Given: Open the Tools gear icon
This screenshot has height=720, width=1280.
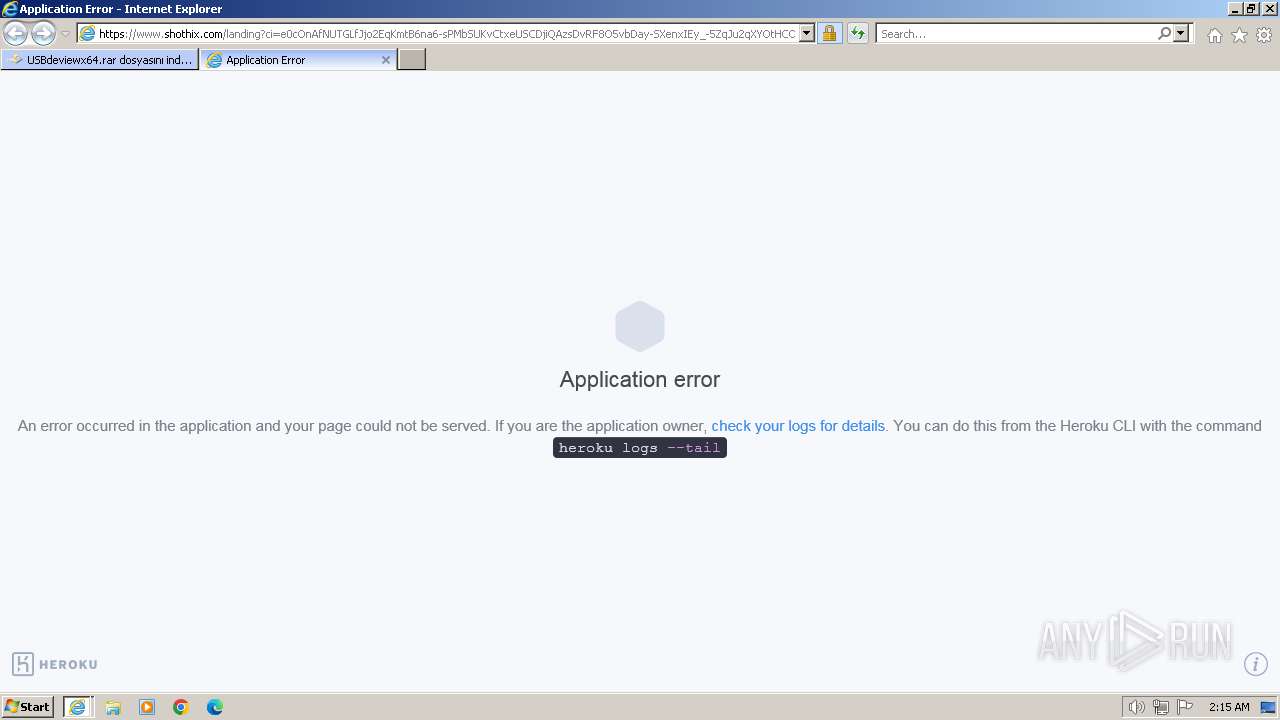Looking at the screenshot, I should (1264, 35).
